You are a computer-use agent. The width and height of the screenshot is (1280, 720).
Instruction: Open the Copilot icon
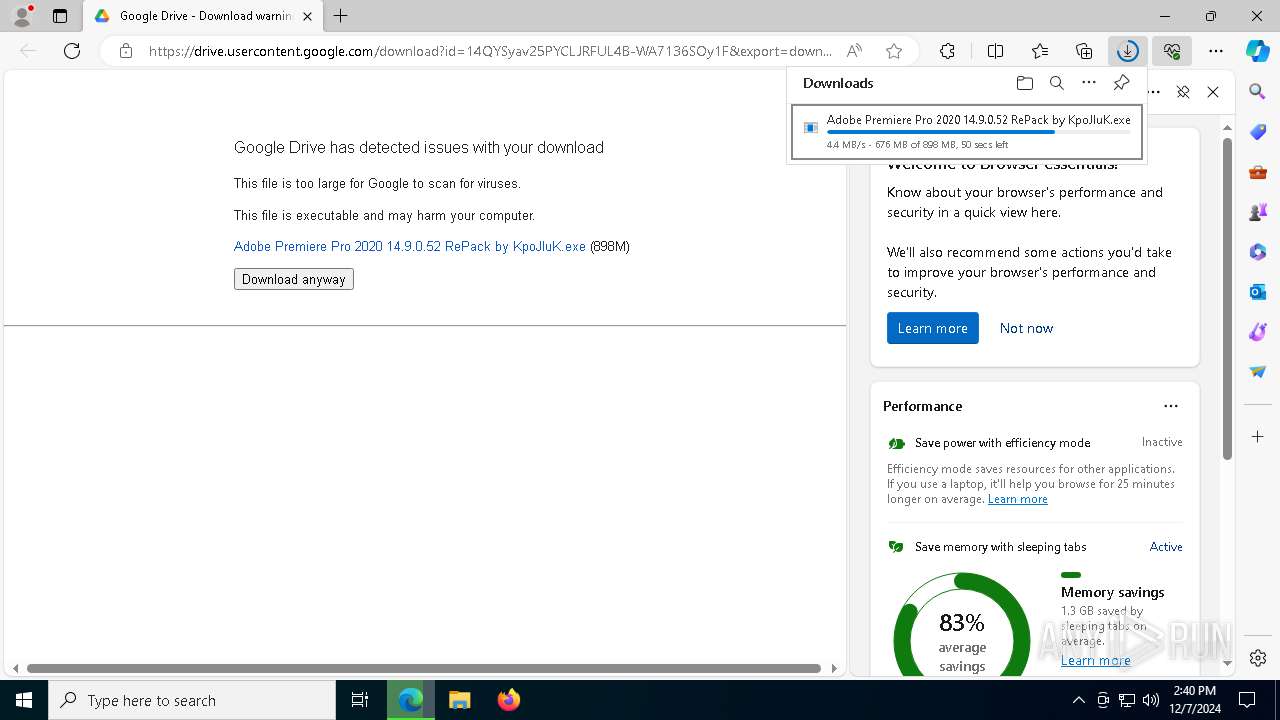click(x=1258, y=51)
